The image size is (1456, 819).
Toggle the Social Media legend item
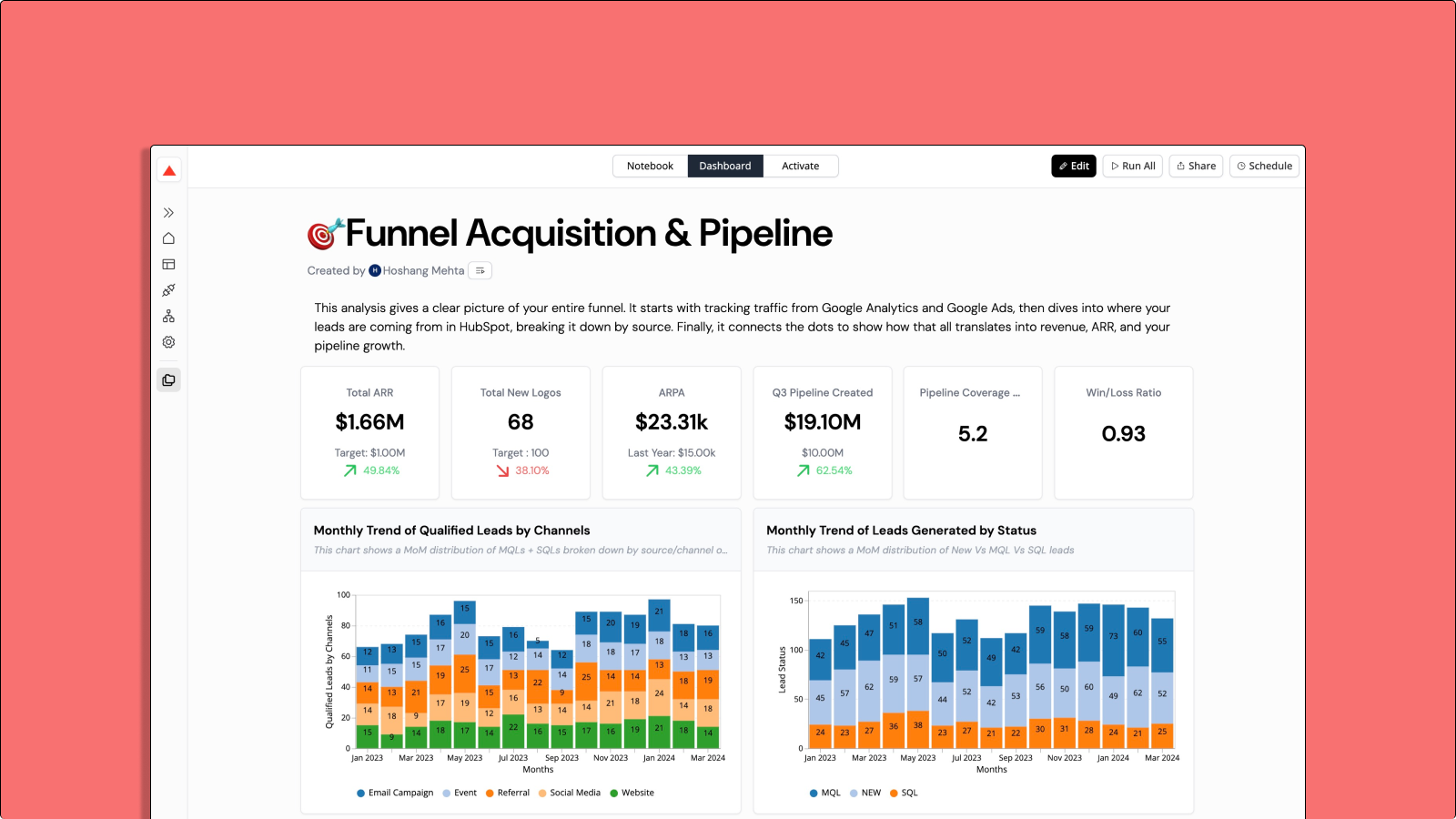(x=570, y=793)
